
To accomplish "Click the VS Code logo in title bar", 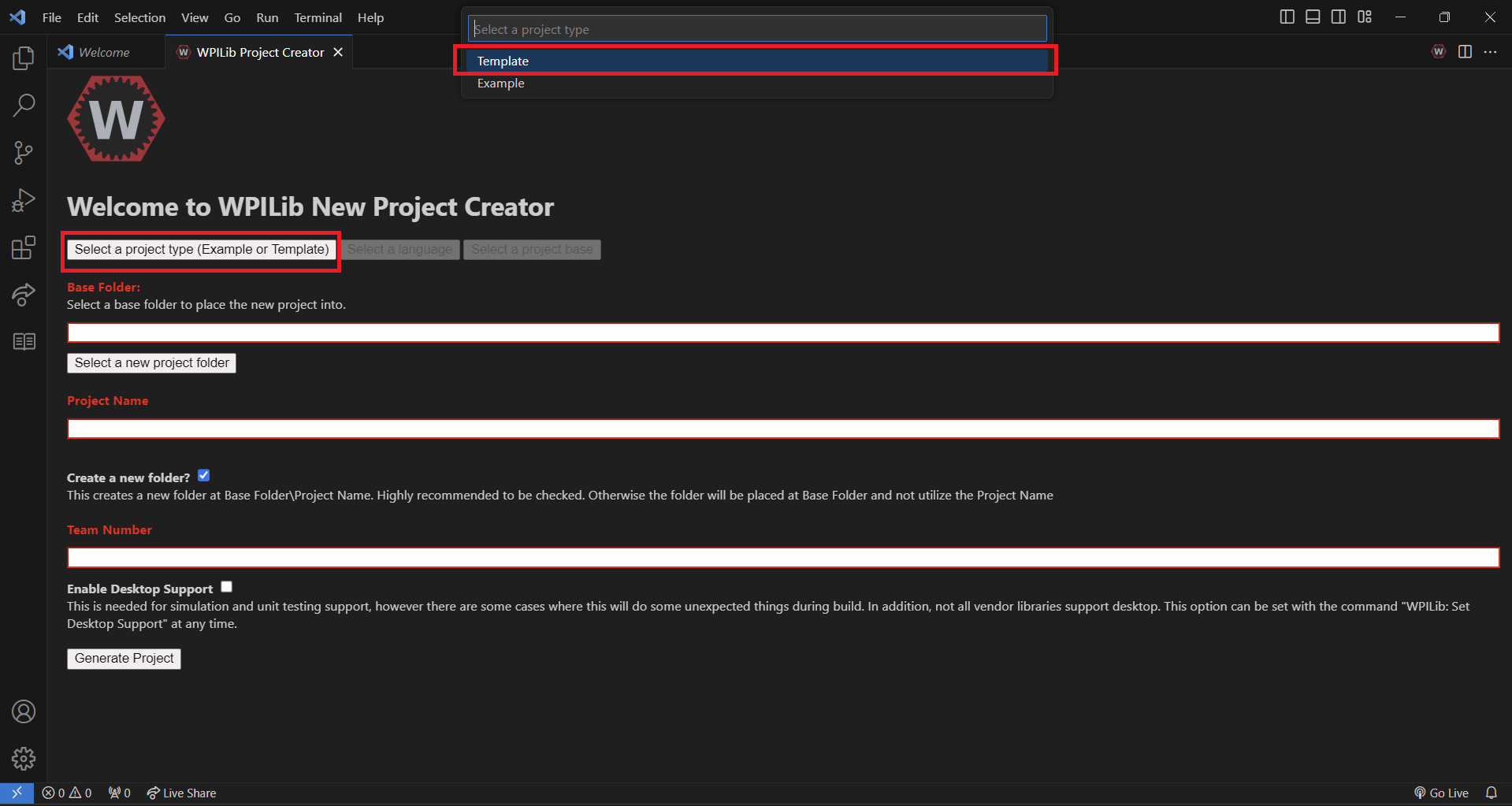I will point(17,17).
